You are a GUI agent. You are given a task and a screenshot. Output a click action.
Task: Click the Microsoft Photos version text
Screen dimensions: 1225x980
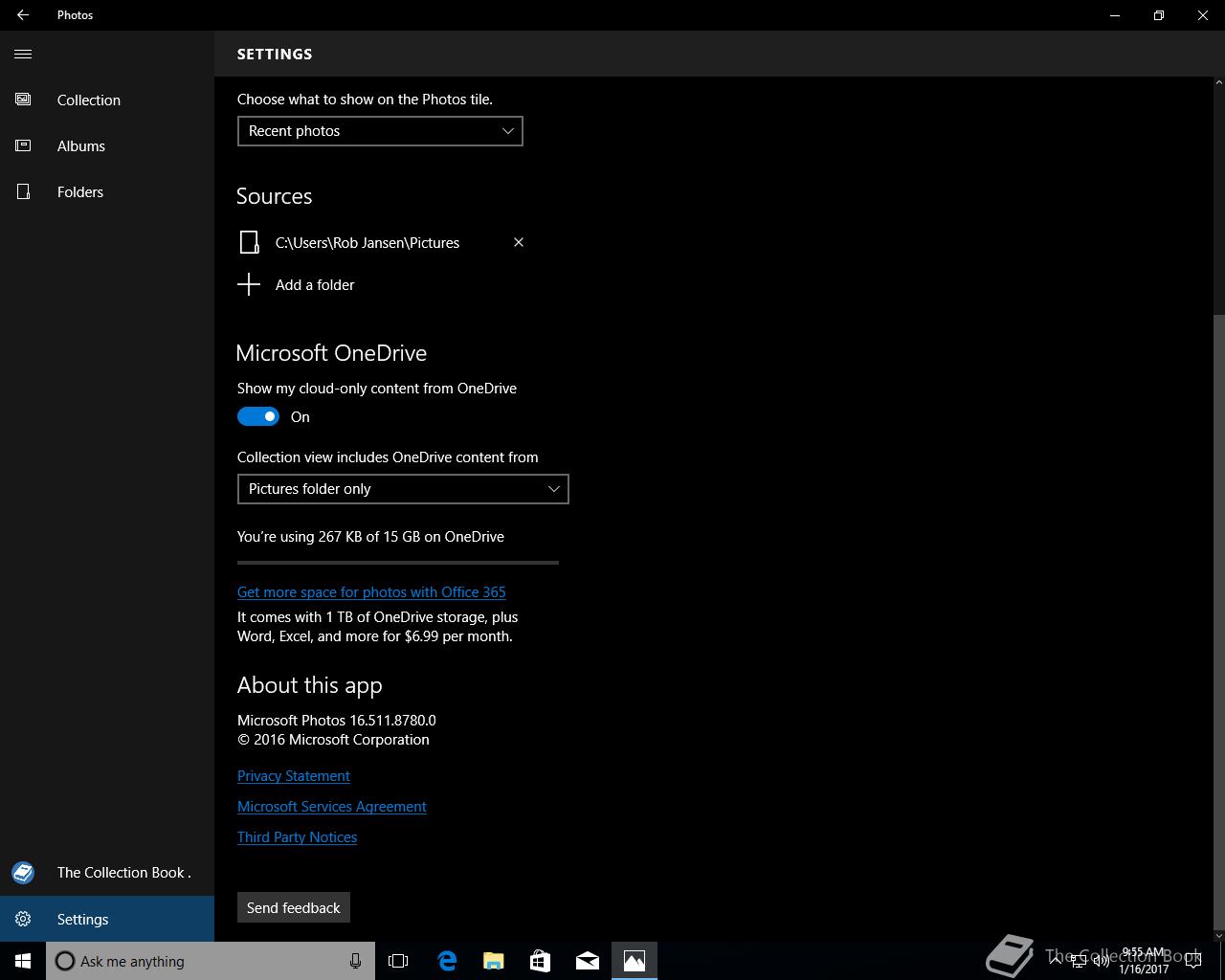pos(337,721)
